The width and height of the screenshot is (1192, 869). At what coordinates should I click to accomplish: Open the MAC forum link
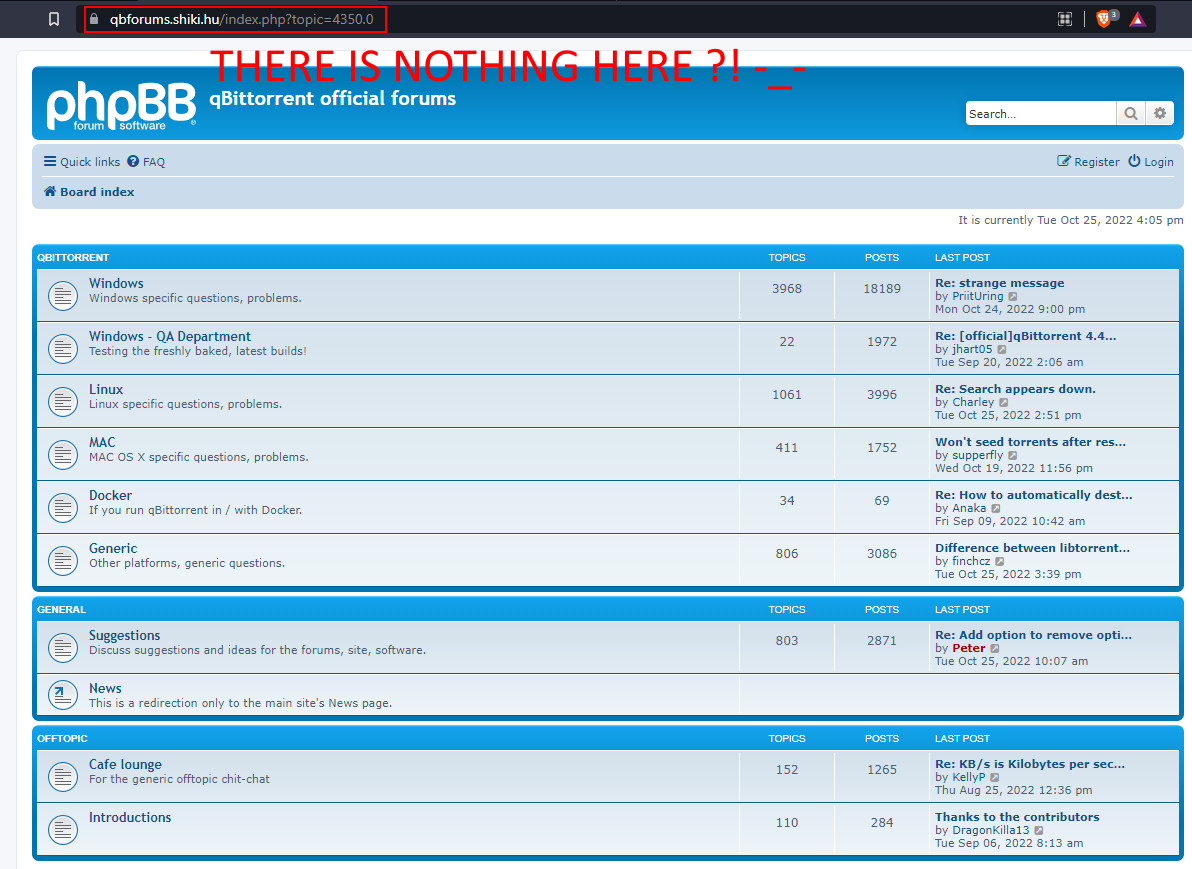click(x=102, y=442)
